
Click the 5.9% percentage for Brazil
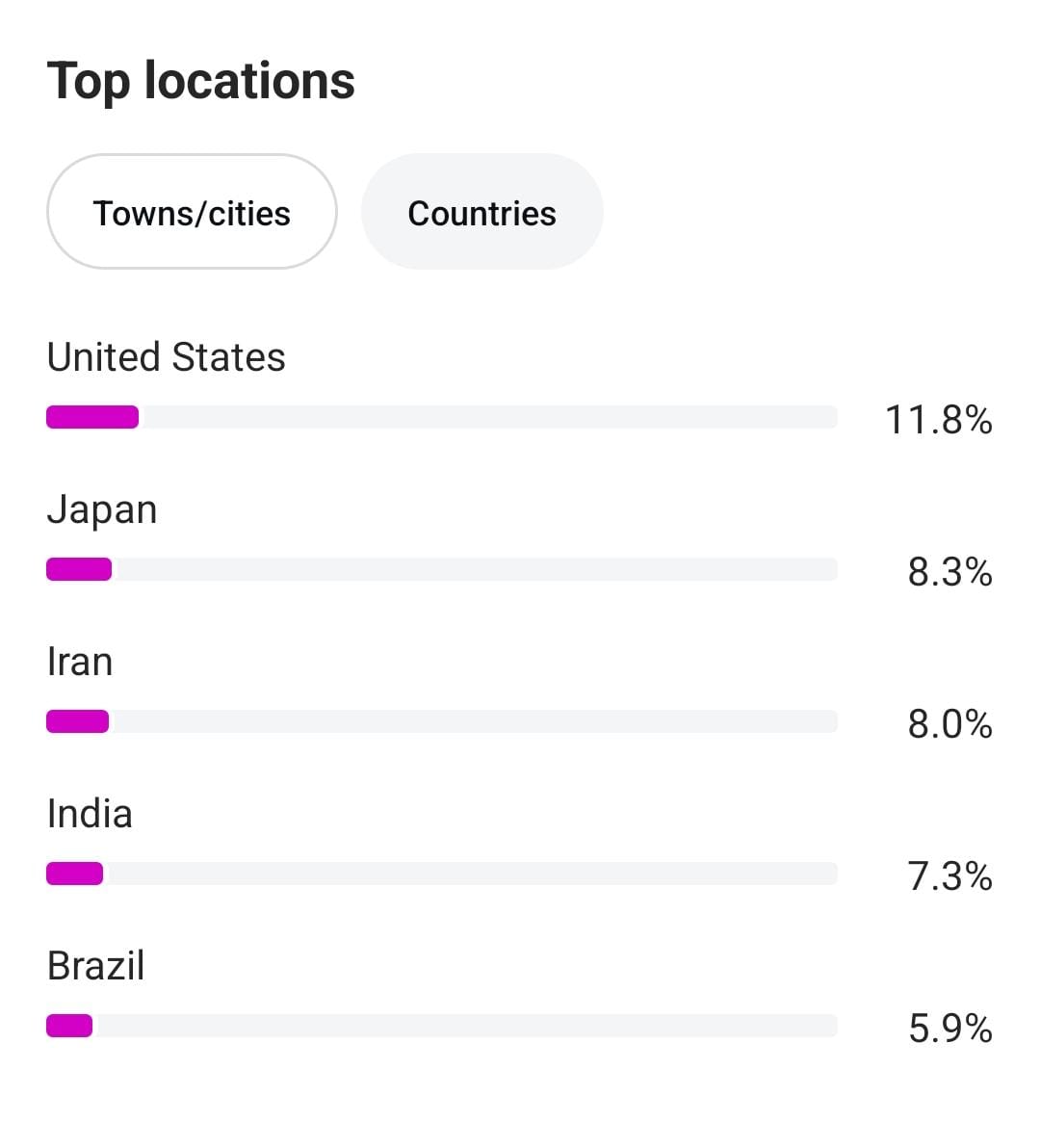[949, 1029]
